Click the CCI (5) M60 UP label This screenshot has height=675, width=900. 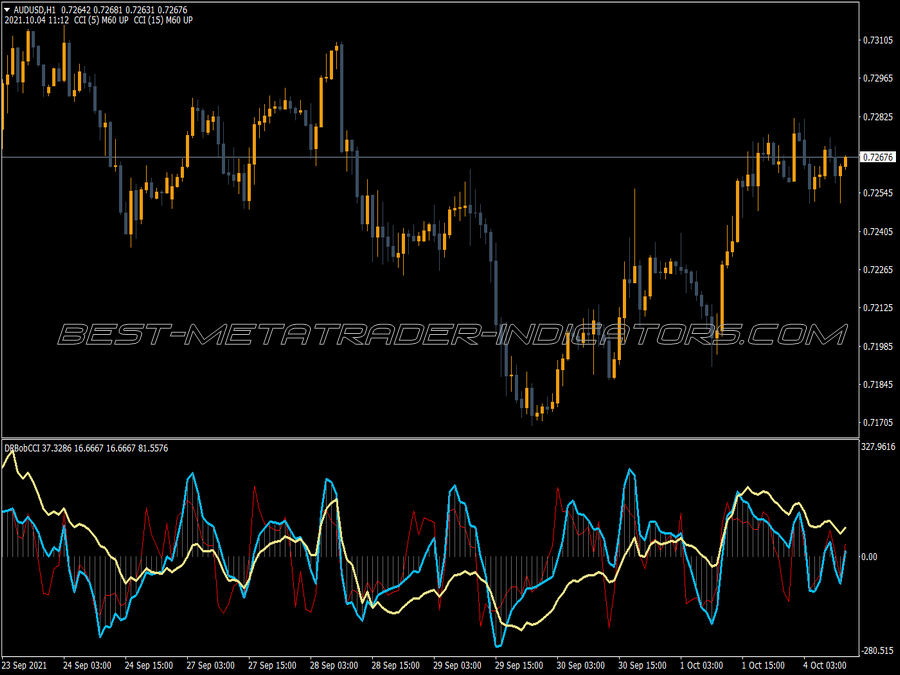[101, 20]
